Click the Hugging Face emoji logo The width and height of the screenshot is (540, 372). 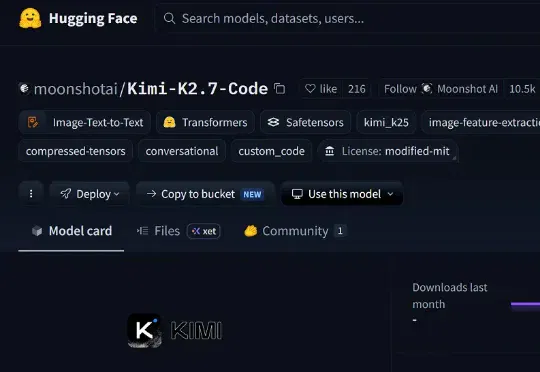point(30,18)
